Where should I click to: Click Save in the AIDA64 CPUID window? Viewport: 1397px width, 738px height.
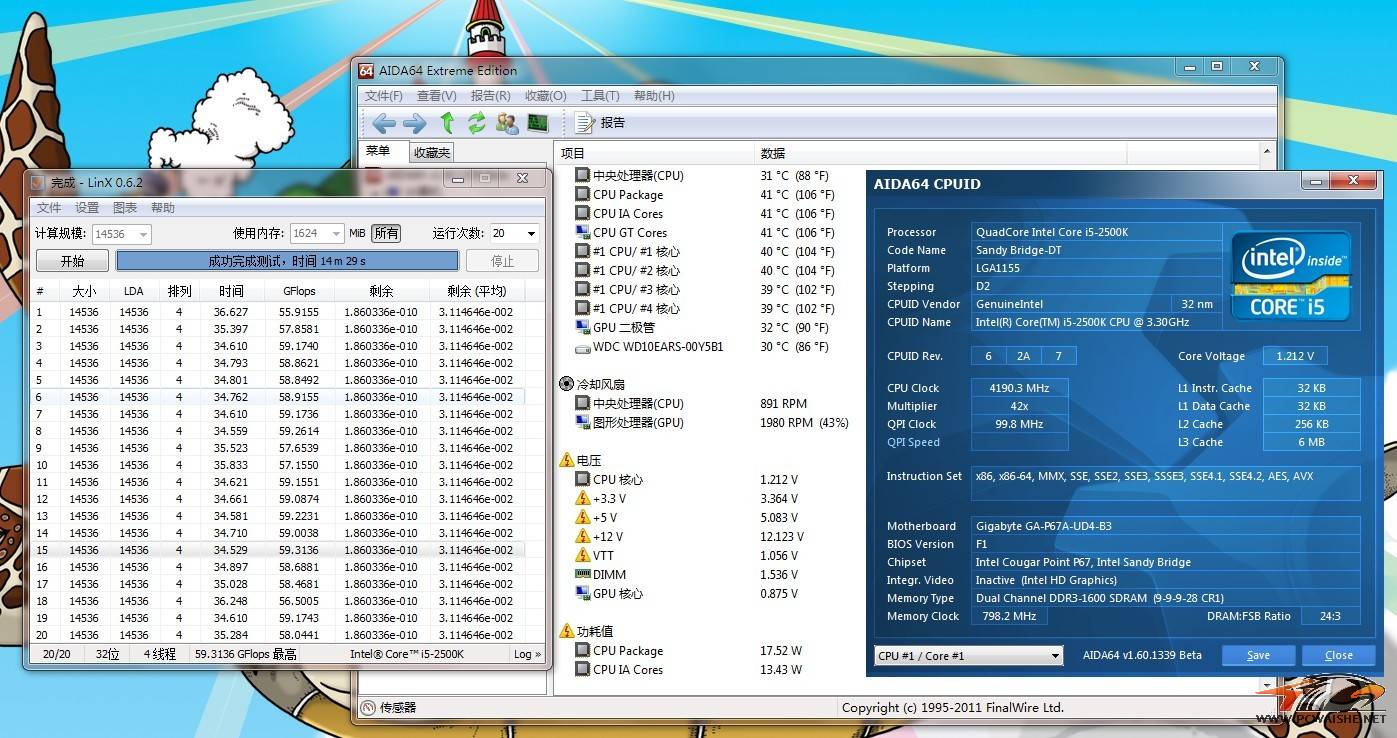click(1258, 656)
